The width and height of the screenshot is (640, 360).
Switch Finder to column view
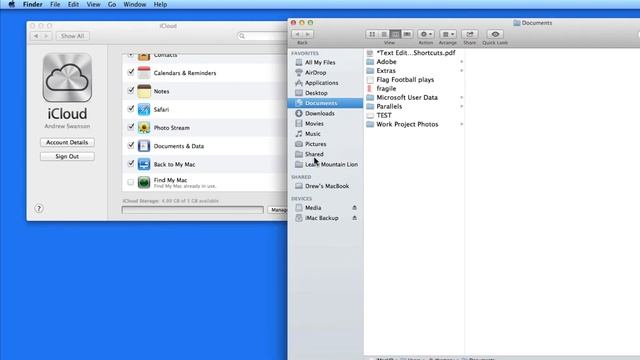[x=395, y=34]
